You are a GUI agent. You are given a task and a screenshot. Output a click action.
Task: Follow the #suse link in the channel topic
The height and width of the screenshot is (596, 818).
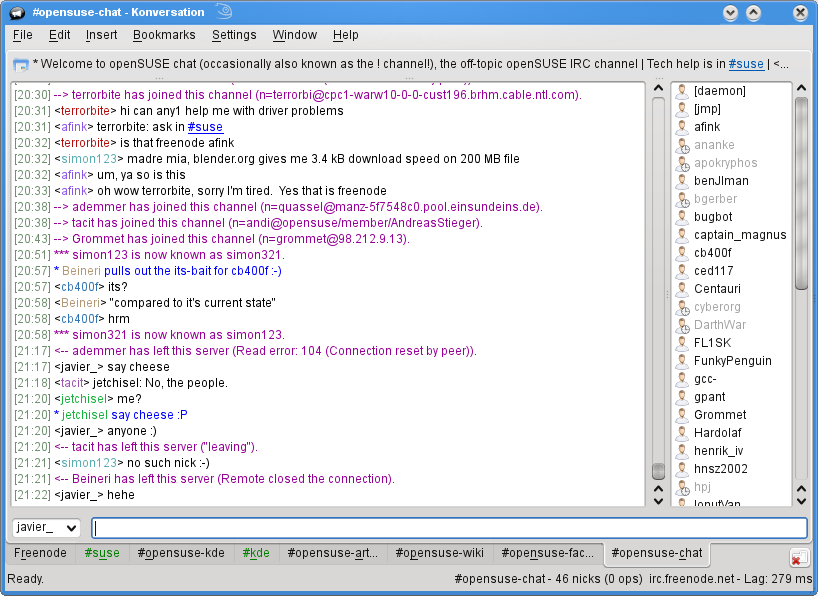745,63
